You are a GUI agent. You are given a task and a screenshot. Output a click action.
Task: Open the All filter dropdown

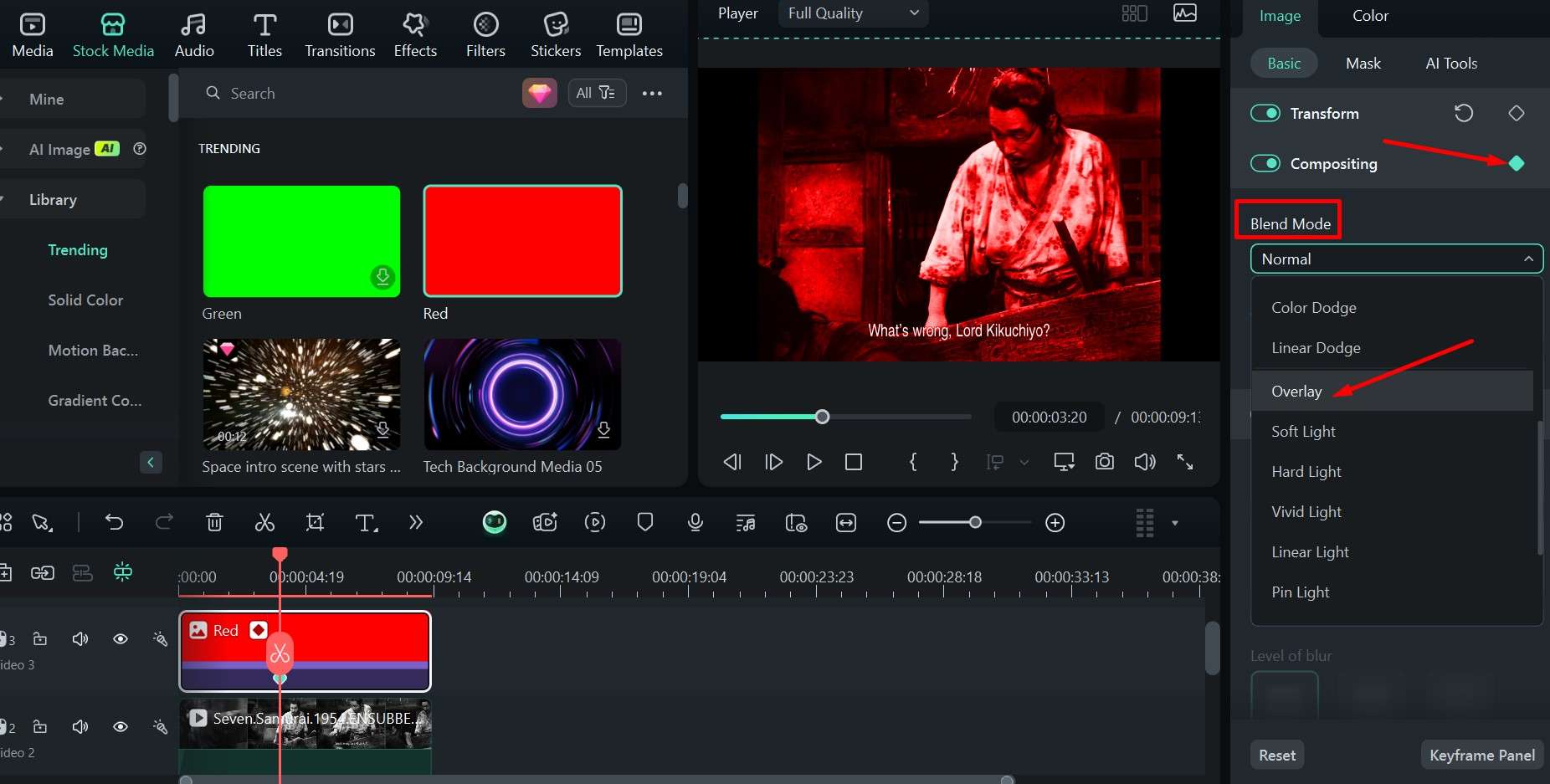(x=596, y=93)
